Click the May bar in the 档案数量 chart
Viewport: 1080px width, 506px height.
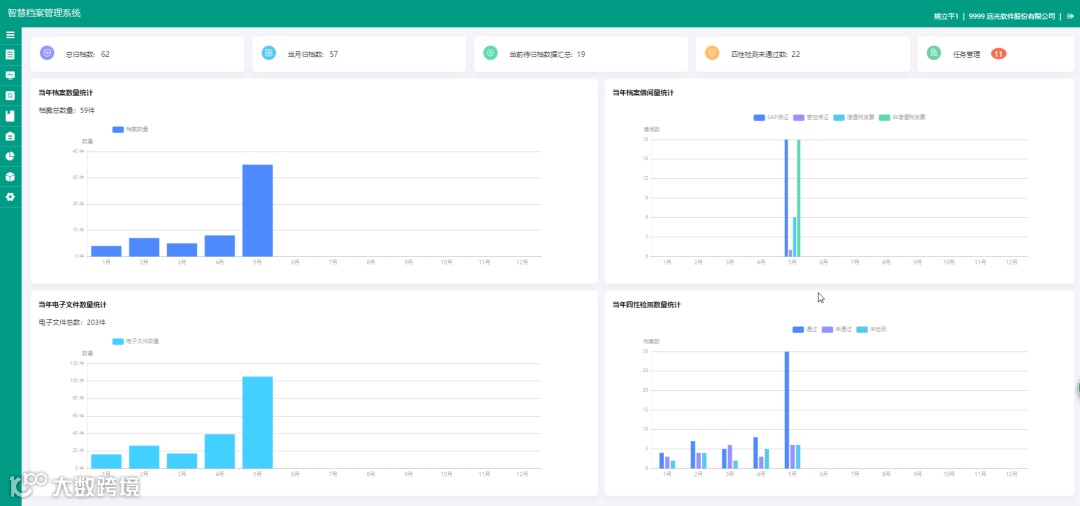click(258, 210)
